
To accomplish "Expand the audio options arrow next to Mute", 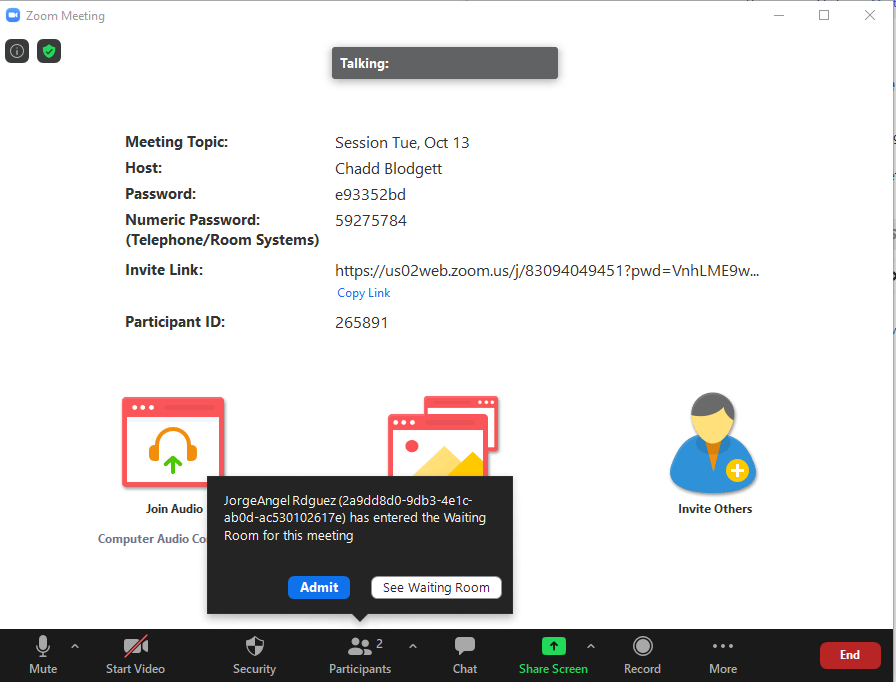I will pyautogui.click(x=75, y=646).
